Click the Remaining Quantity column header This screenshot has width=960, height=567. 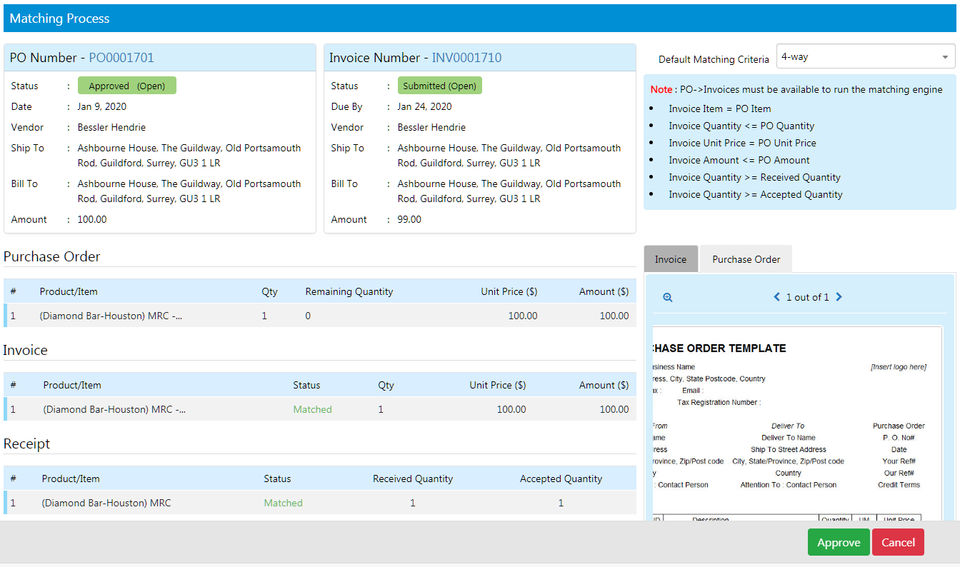pos(349,291)
